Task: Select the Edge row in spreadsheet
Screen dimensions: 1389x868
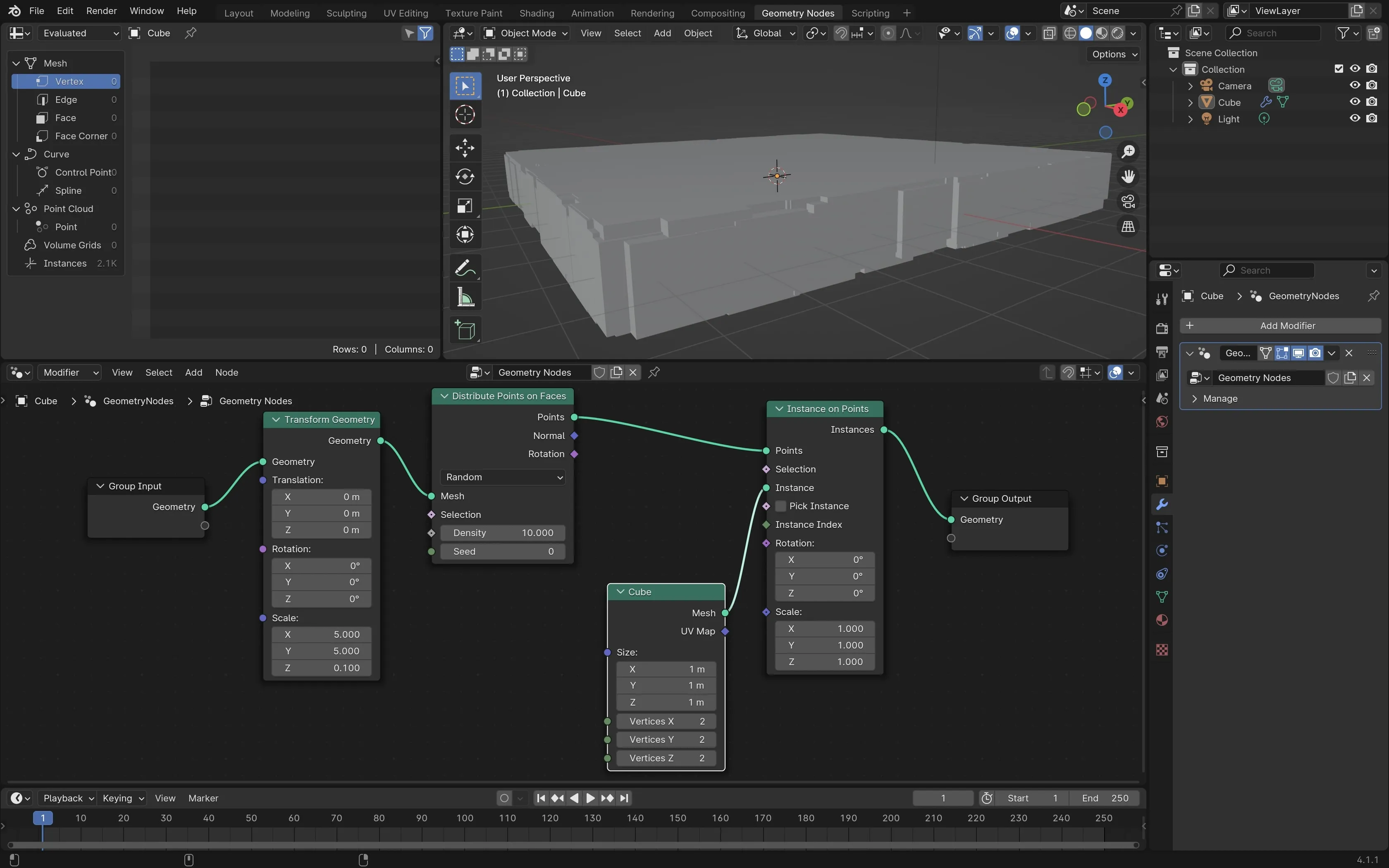Action: coord(66,99)
